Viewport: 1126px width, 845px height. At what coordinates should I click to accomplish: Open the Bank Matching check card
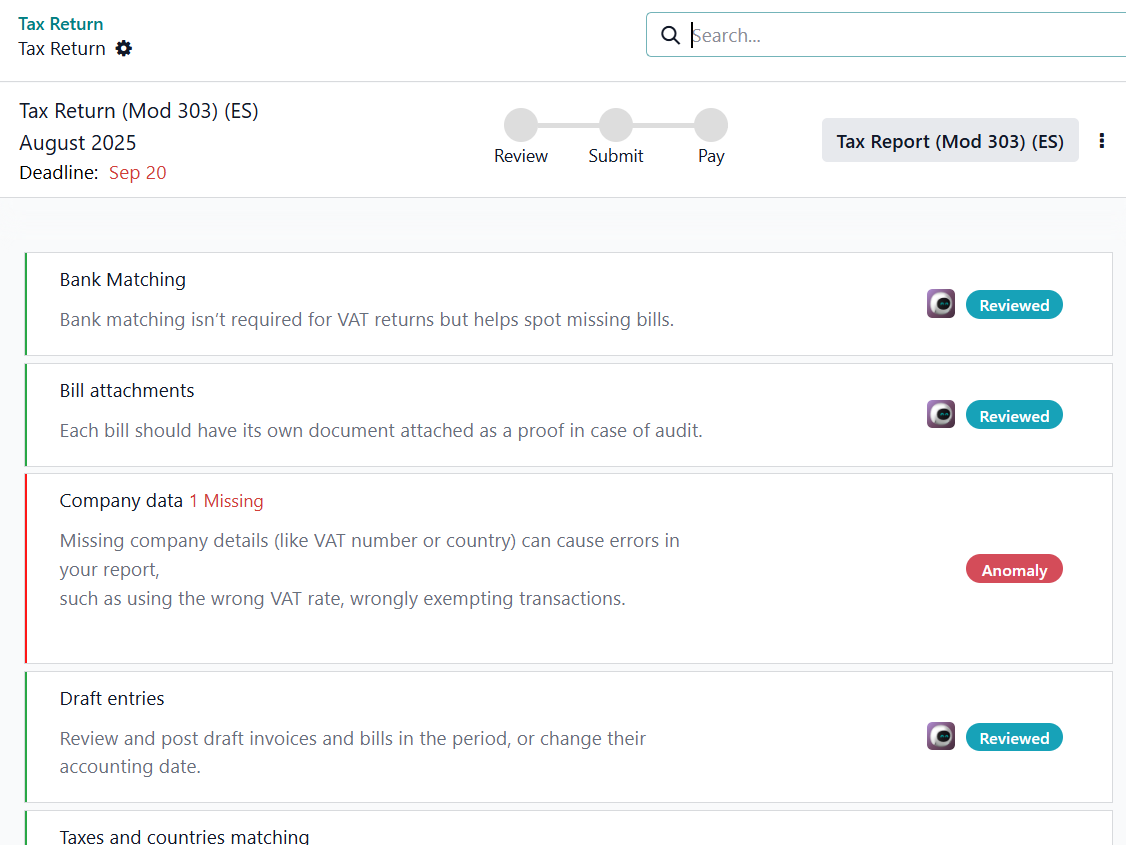tap(122, 280)
